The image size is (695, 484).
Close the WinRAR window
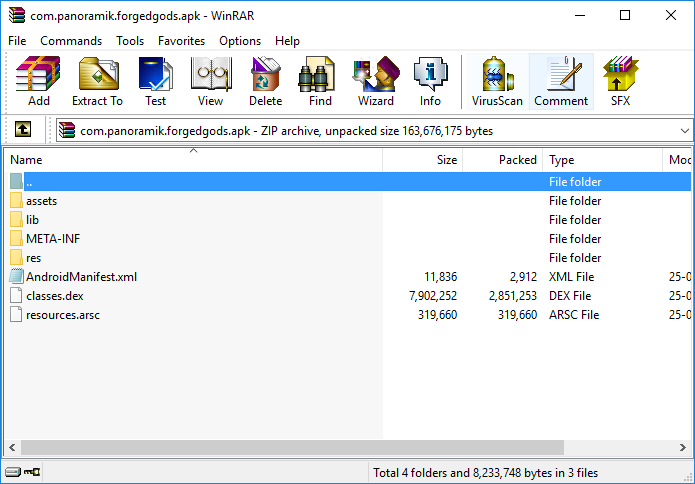(x=671, y=16)
